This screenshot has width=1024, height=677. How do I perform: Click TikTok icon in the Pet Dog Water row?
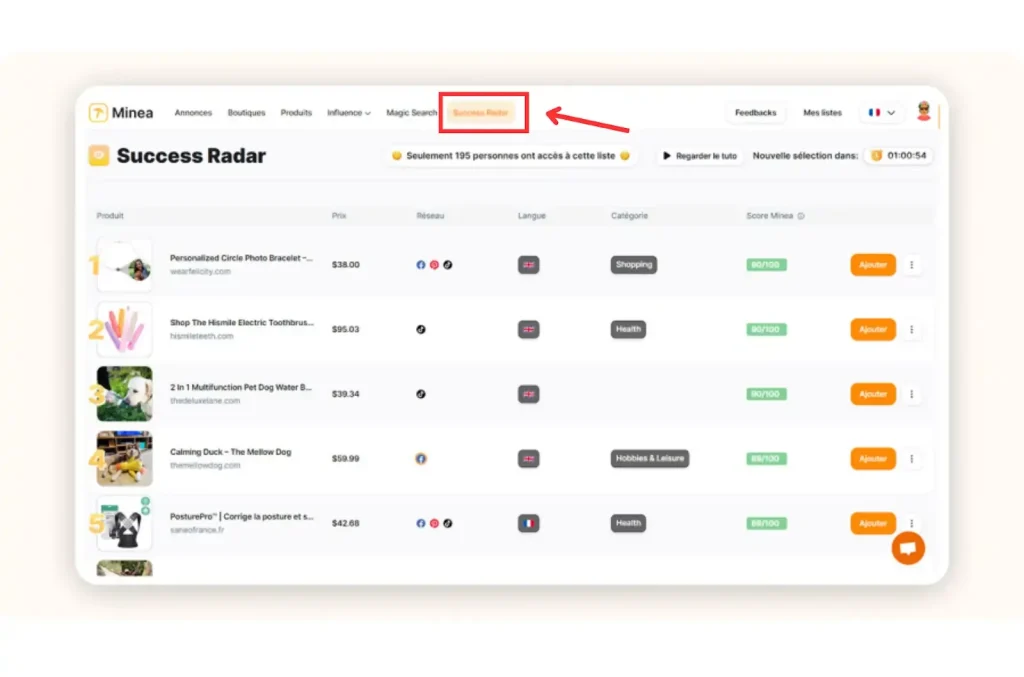click(x=421, y=394)
